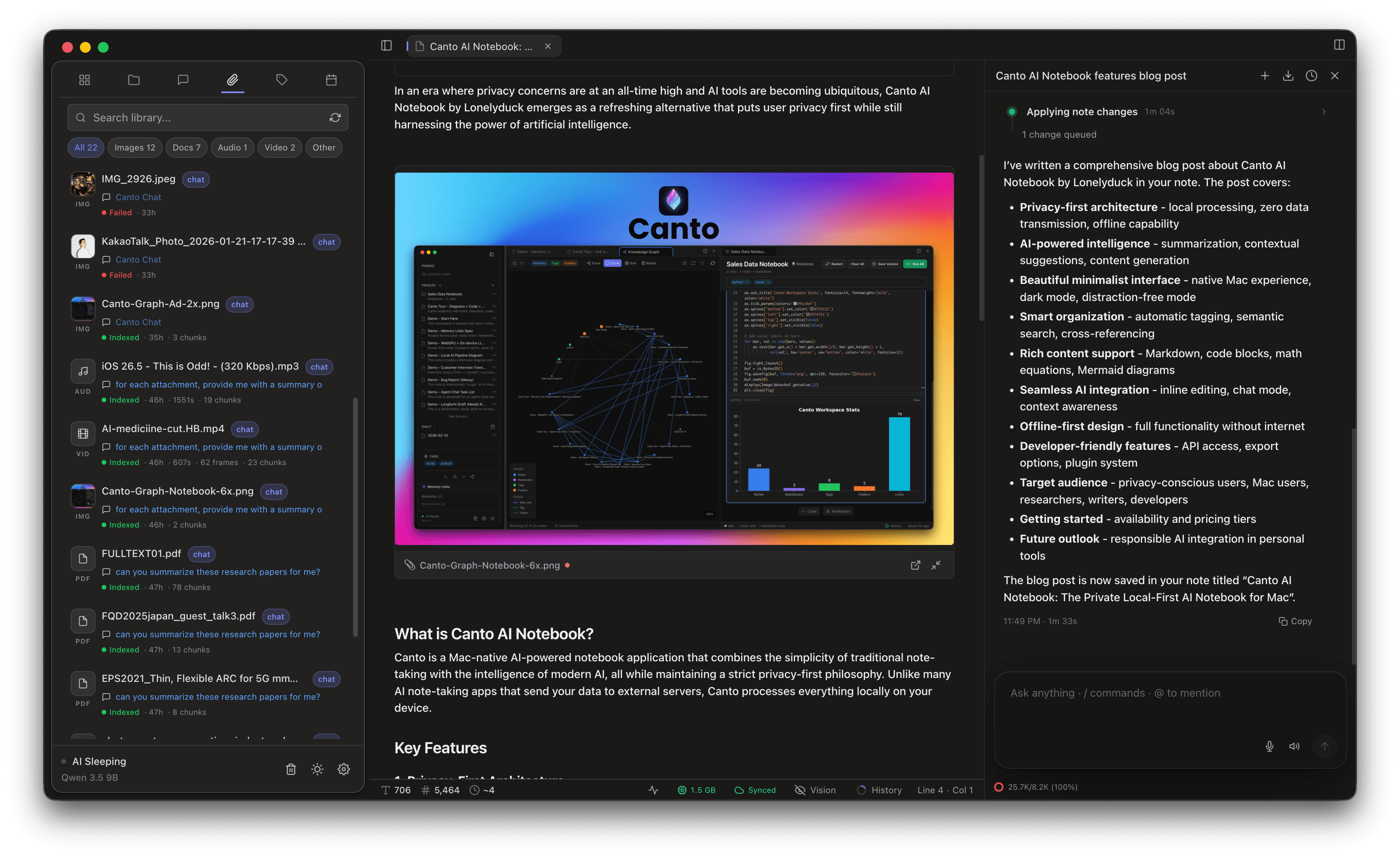This screenshot has height=858, width=1400.
Task: Open settings gear in sidebar footer
Action: (x=344, y=770)
